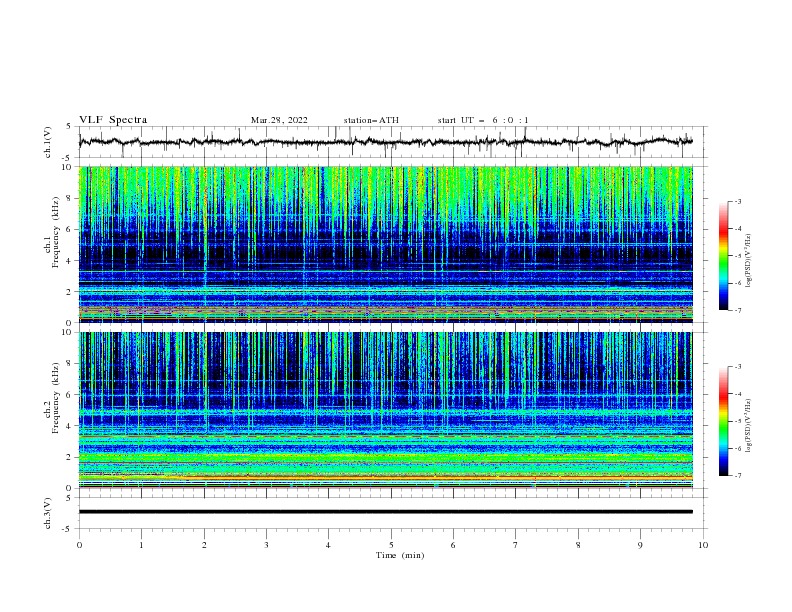792x612 pixels.
Task: Click the date label "Mar.28, 2022"
Action: coord(279,120)
